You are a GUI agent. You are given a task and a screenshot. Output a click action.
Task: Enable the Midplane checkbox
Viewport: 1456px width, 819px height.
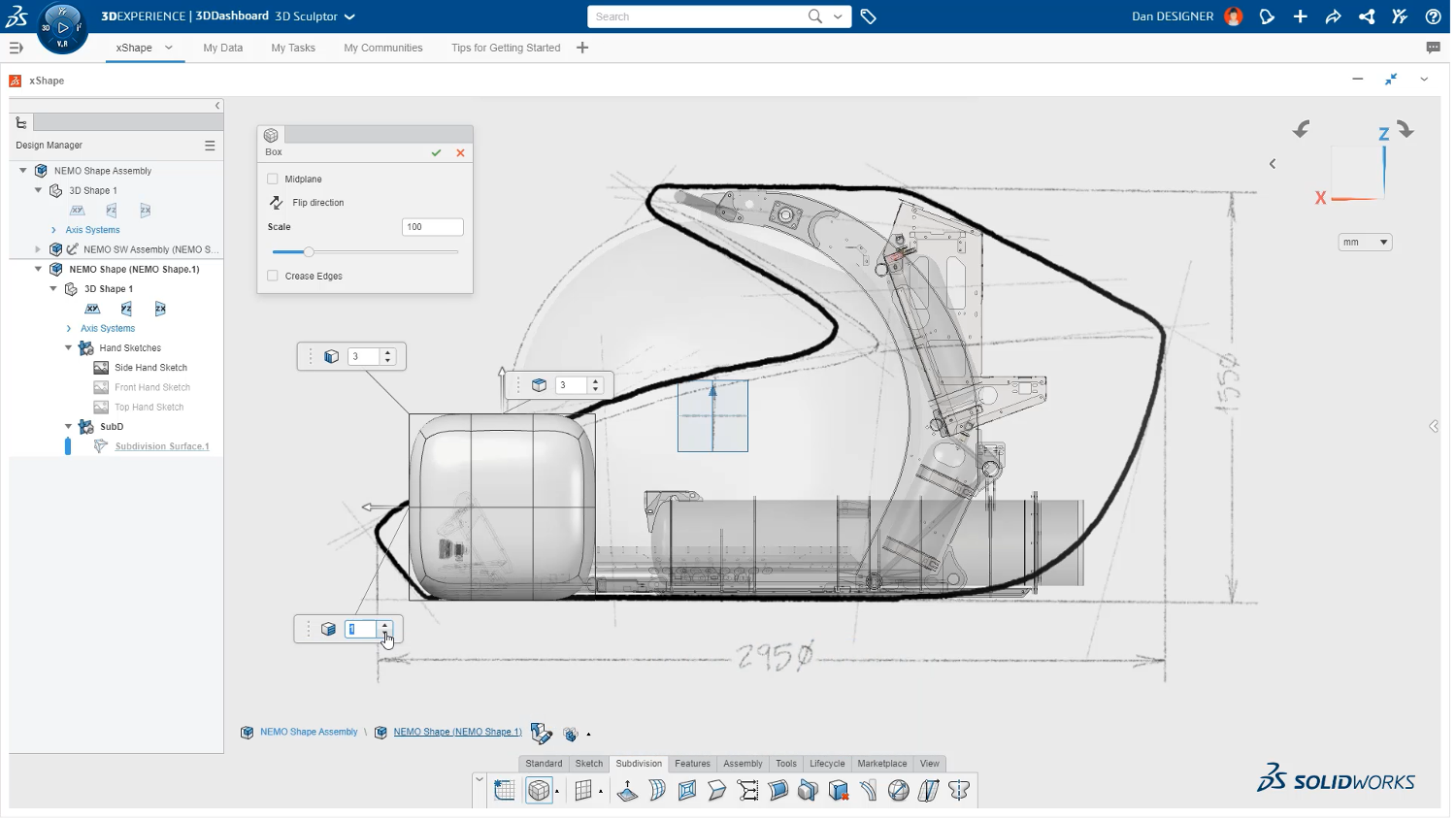(x=273, y=180)
